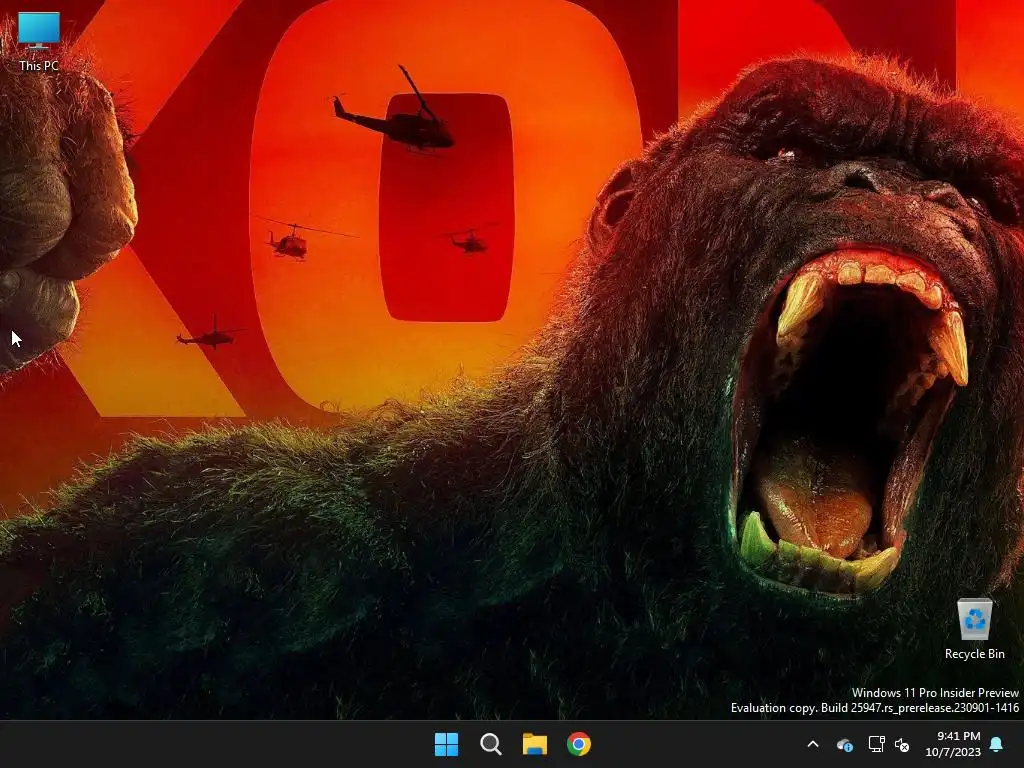Launch Google Chrome from the taskbar
Viewport: 1024px width, 768px height.
(579, 744)
